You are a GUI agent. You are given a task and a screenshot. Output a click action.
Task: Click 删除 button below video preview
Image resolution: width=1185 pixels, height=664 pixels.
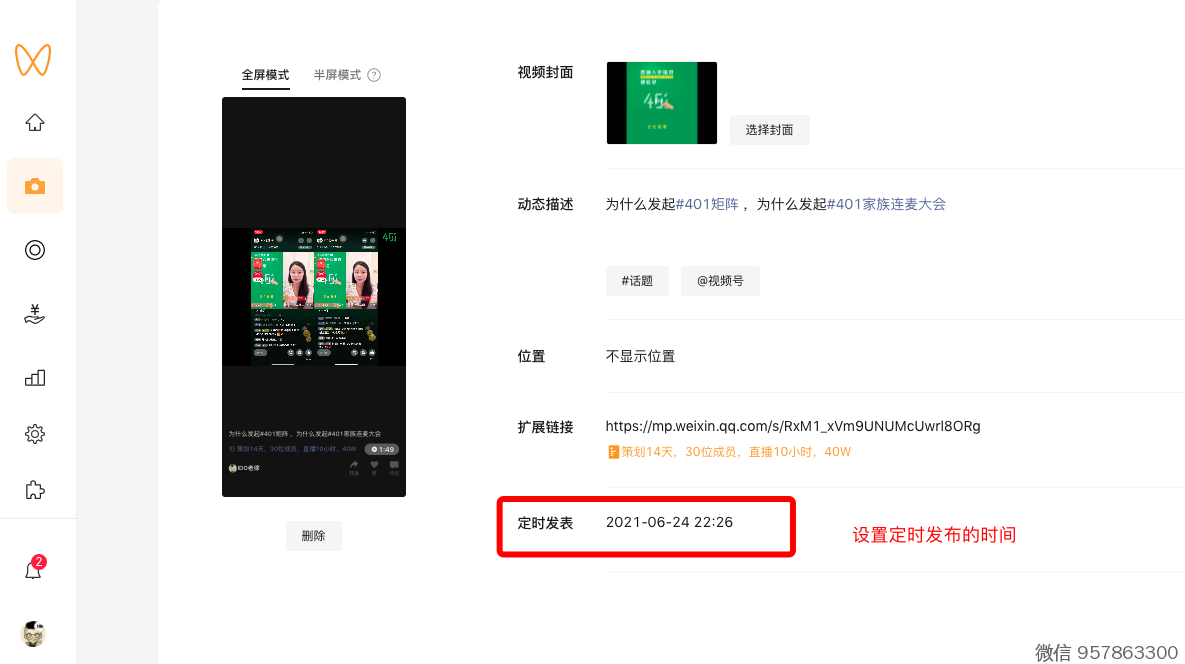(x=313, y=536)
